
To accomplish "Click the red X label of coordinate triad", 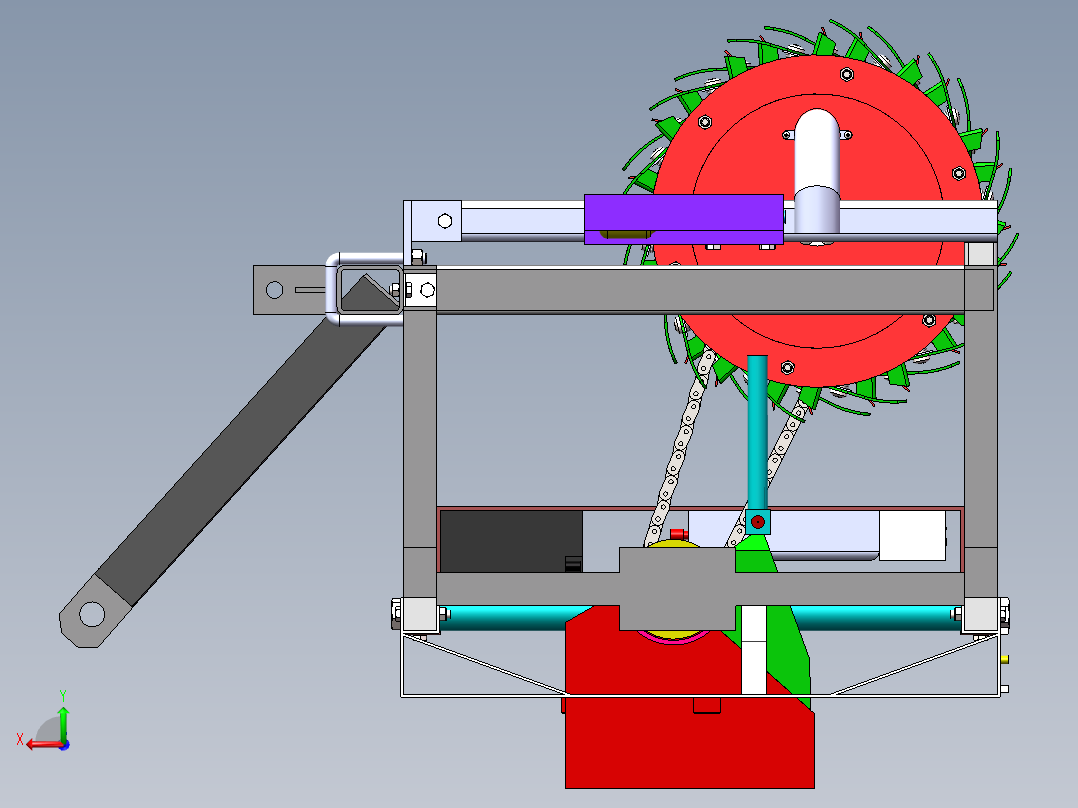I will pos(20,740).
